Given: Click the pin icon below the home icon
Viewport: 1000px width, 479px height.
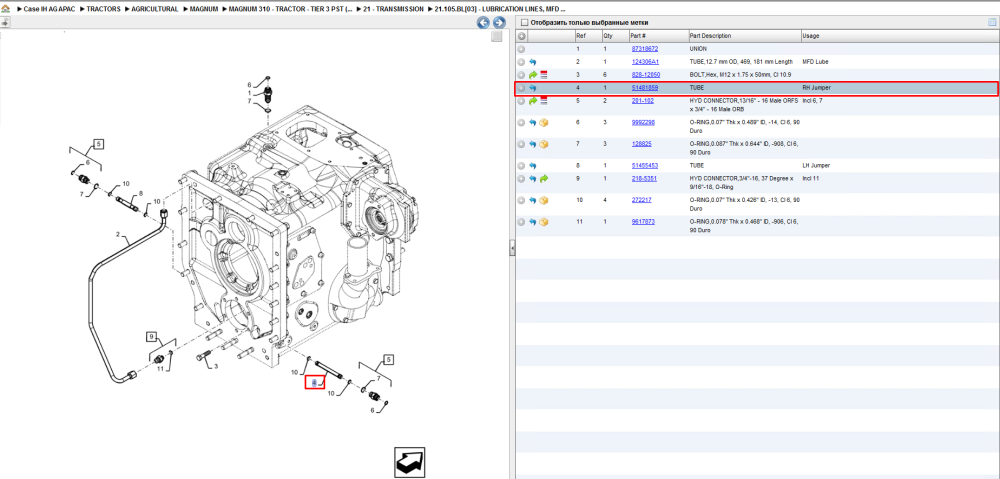Looking at the screenshot, I should click(x=5, y=22).
